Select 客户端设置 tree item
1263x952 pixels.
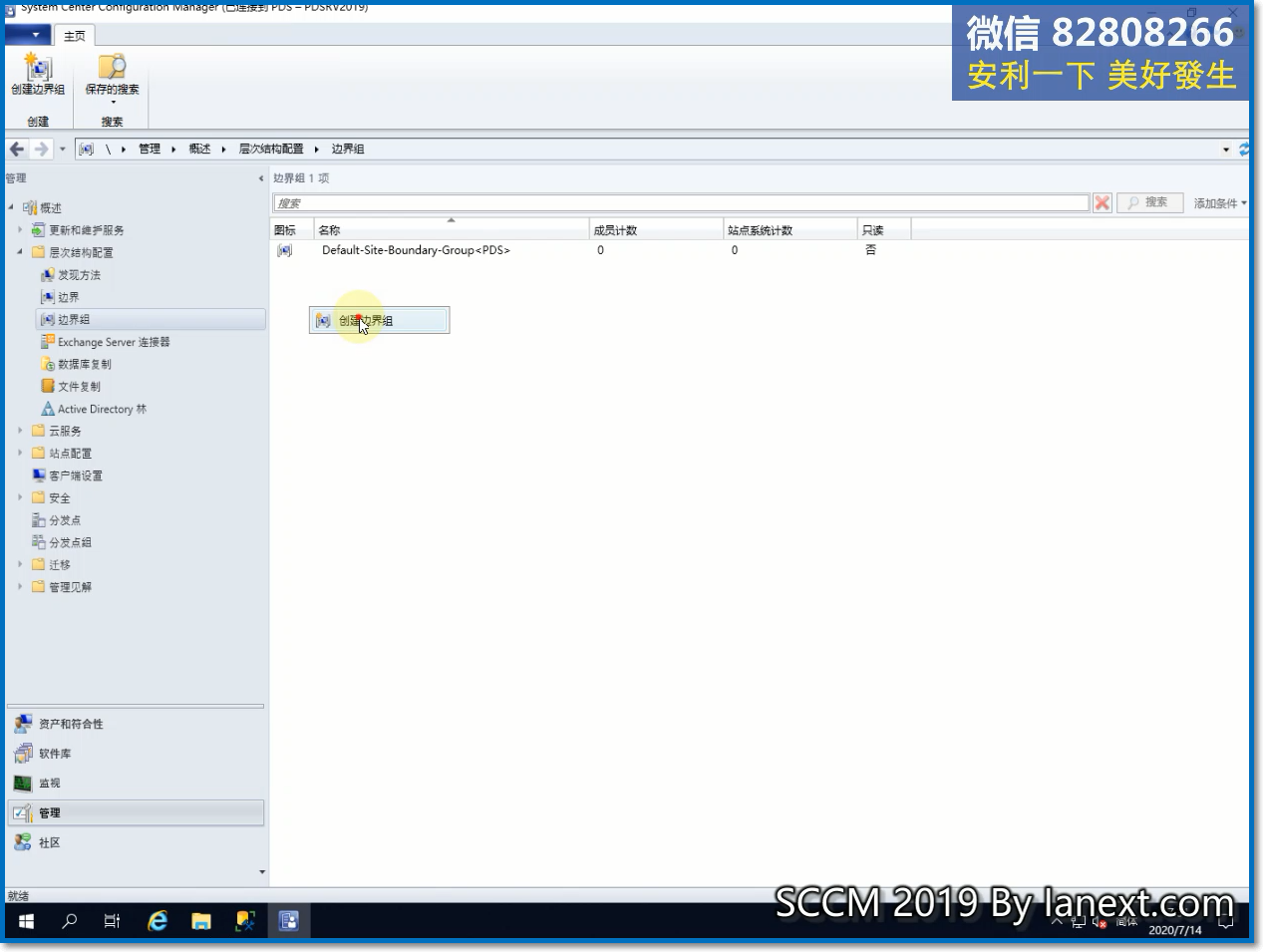(x=76, y=476)
